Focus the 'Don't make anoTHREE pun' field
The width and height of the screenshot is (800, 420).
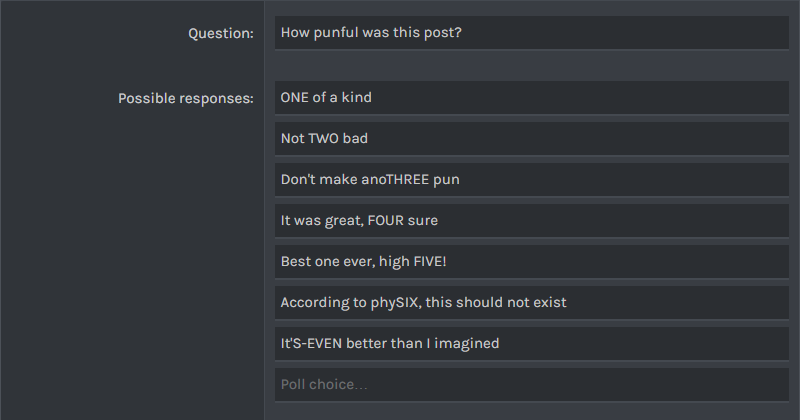[532, 180]
